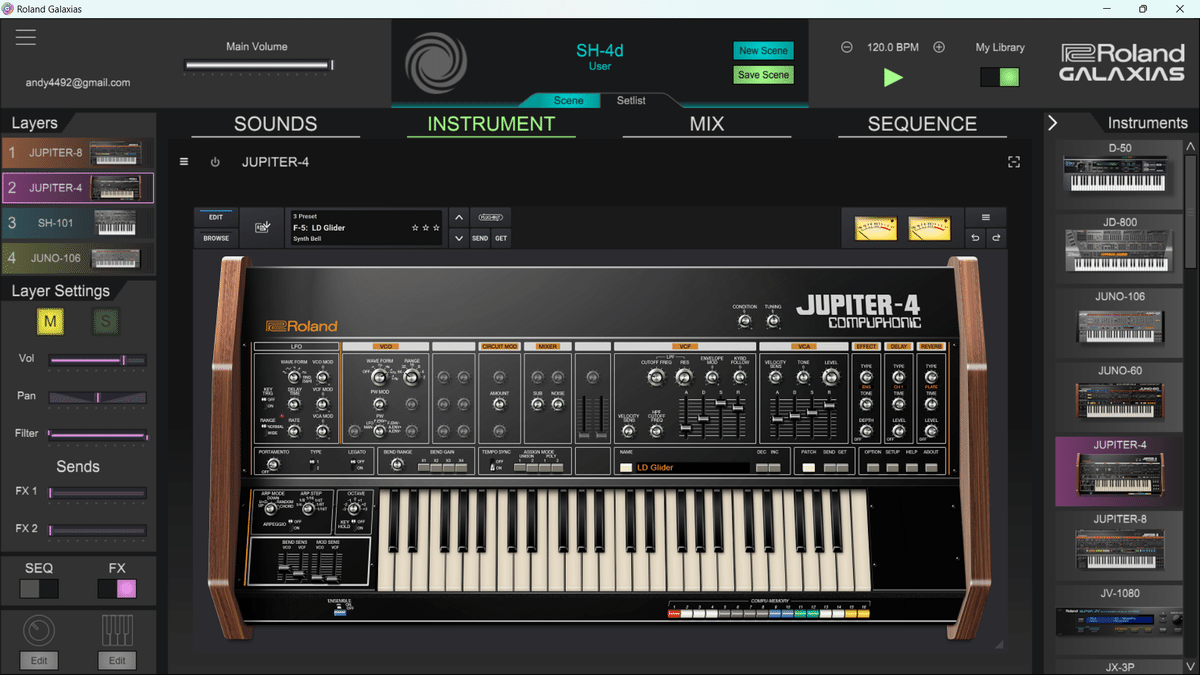Screen dimensions: 1200x675
Task: Switch plugin to EDIT view
Action: coord(216,217)
